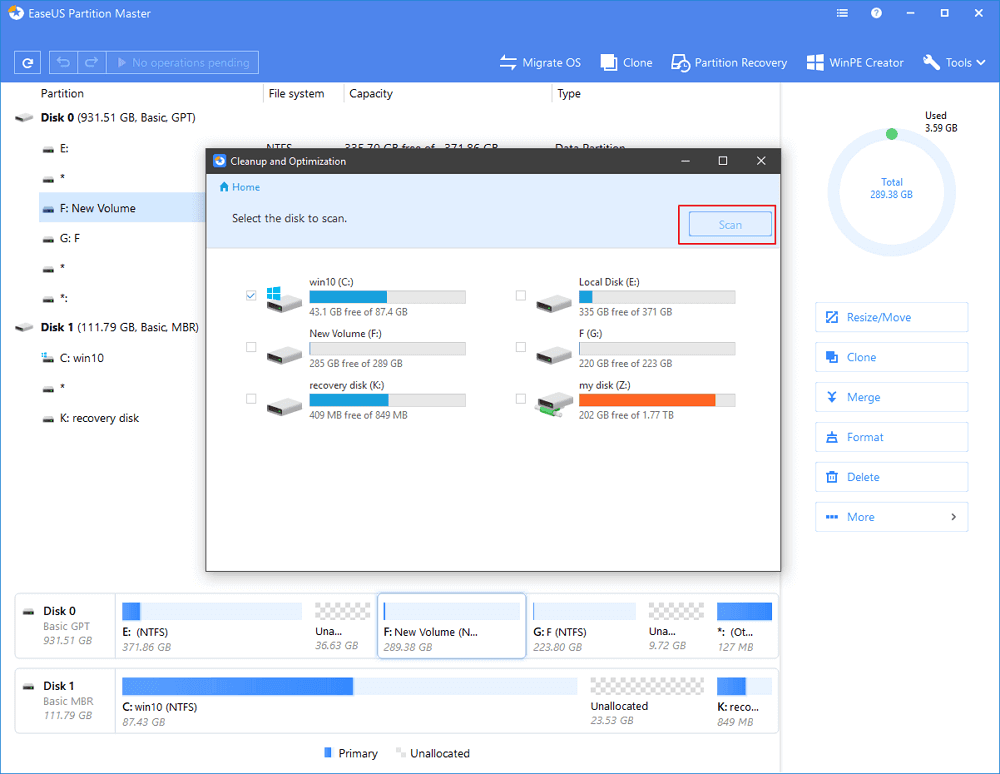Click the New Volume (F:) drive icon
This screenshot has height=774, width=1000.
[x=284, y=354]
